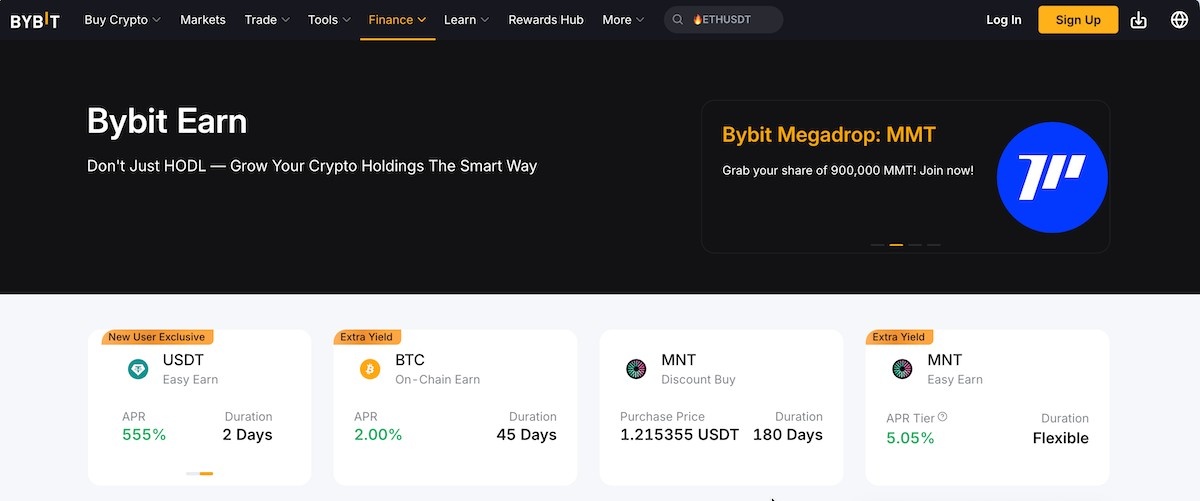Click the ETHUSDT search field
The width and height of the screenshot is (1200, 501).
click(x=724, y=20)
